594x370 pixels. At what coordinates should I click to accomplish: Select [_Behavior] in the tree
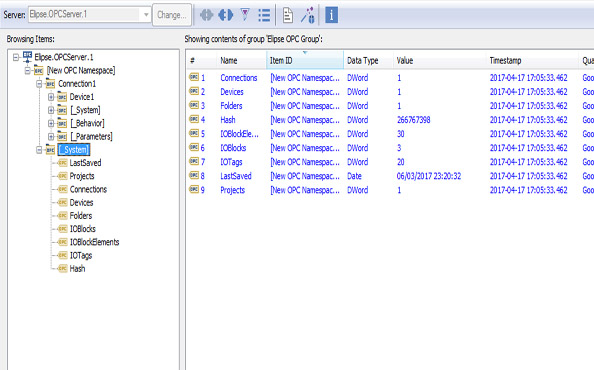click(87, 123)
